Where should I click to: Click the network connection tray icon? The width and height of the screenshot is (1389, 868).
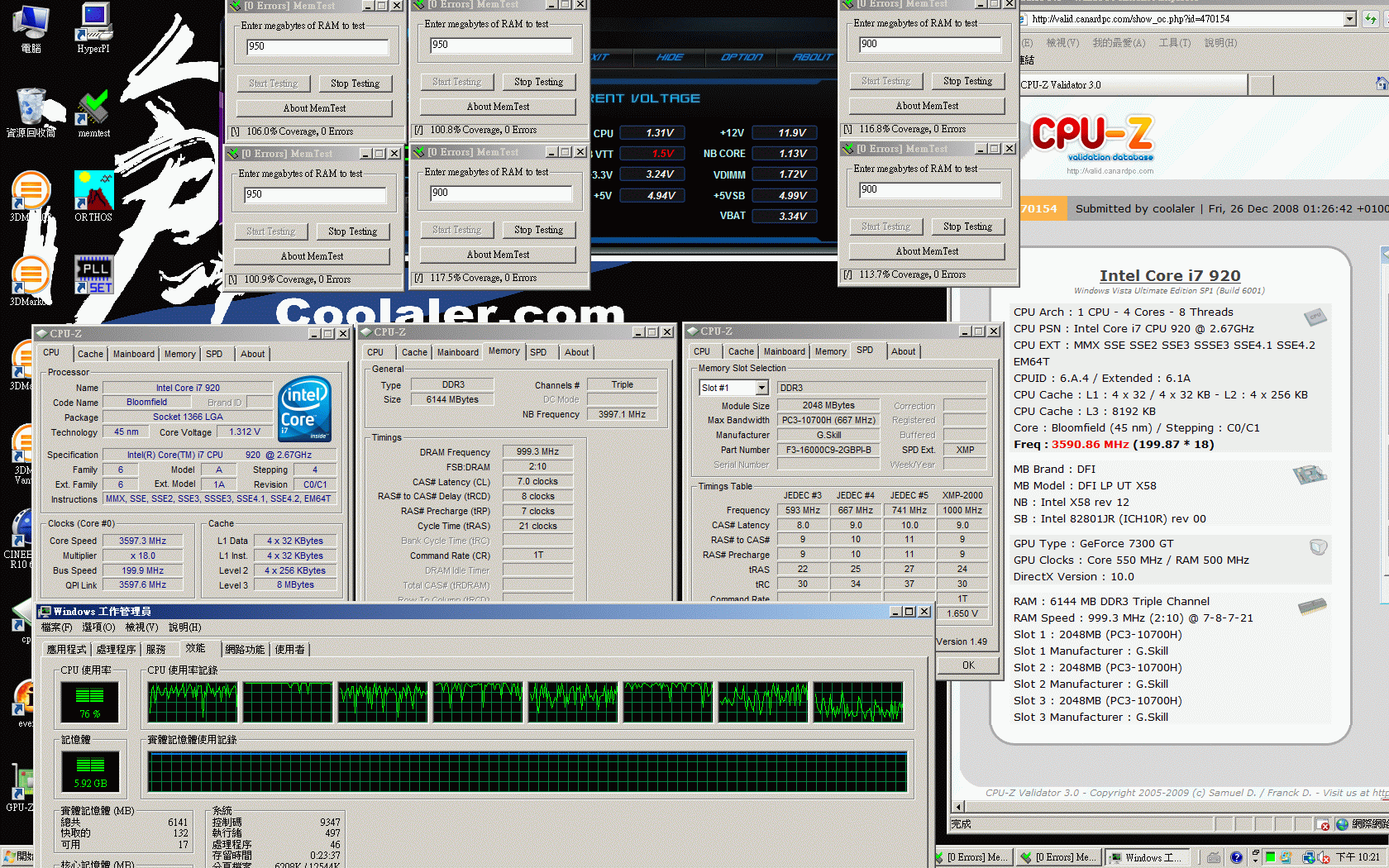[x=1309, y=858]
